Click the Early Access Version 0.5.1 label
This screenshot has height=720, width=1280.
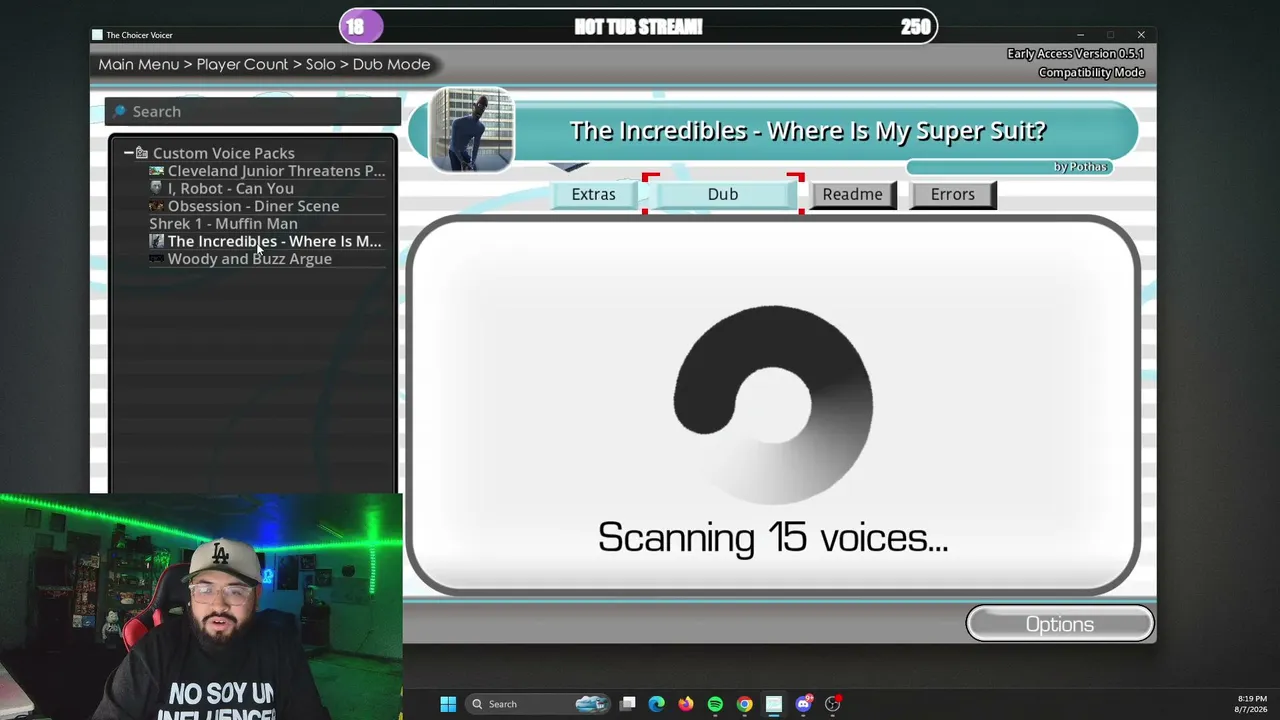tap(1076, 54)
